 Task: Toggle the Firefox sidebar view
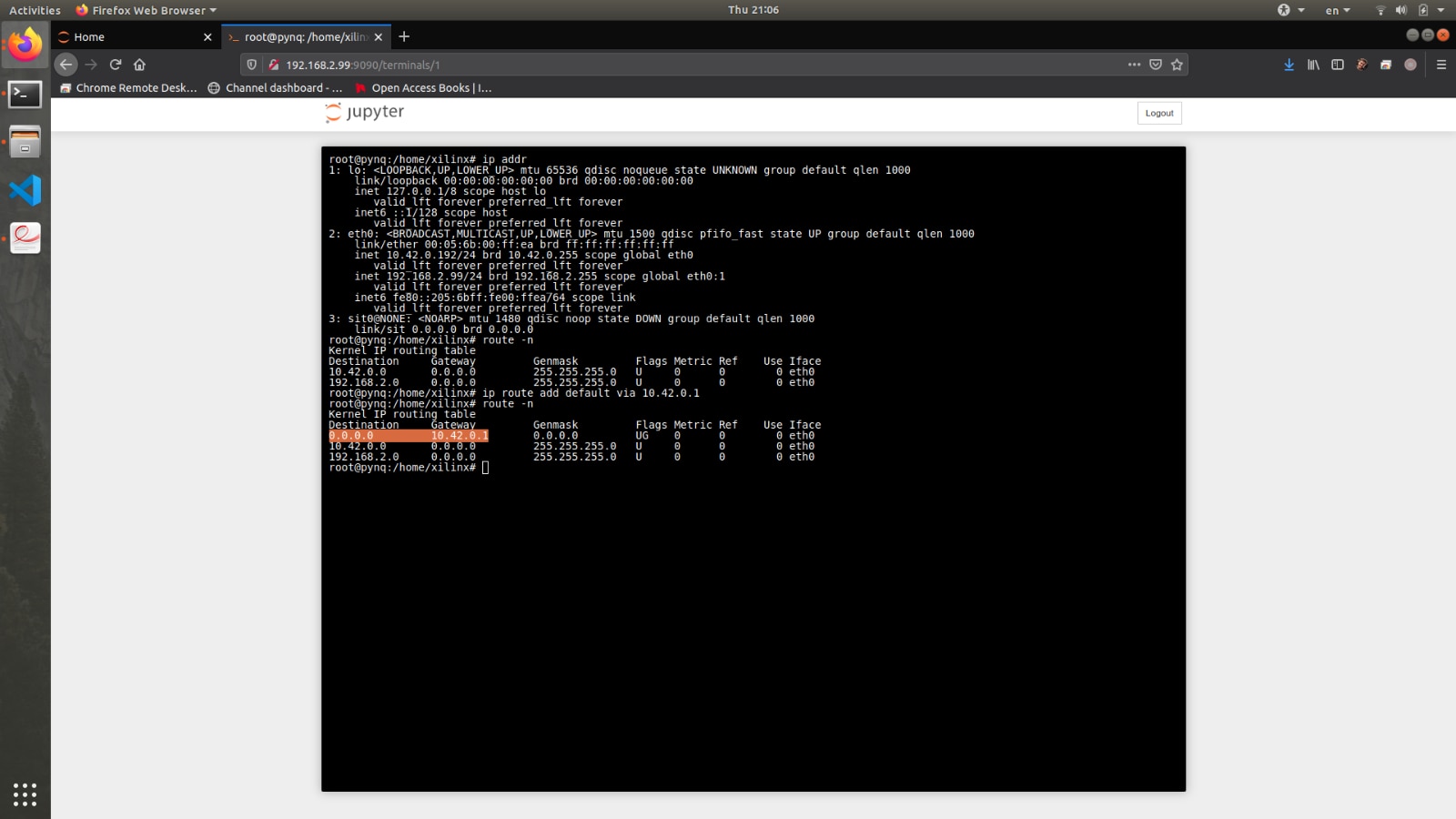(1338, 65)
